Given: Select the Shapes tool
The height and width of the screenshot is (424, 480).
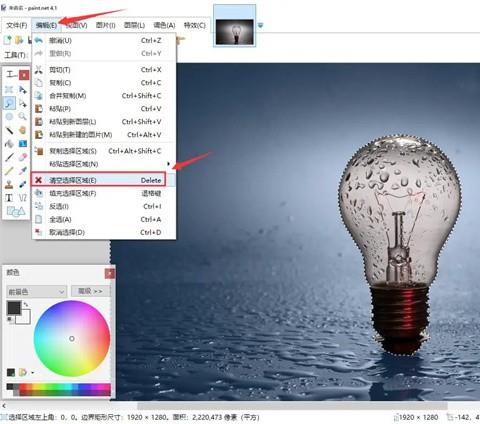Looking at the screenshot, I should click(x=16, y=211).
